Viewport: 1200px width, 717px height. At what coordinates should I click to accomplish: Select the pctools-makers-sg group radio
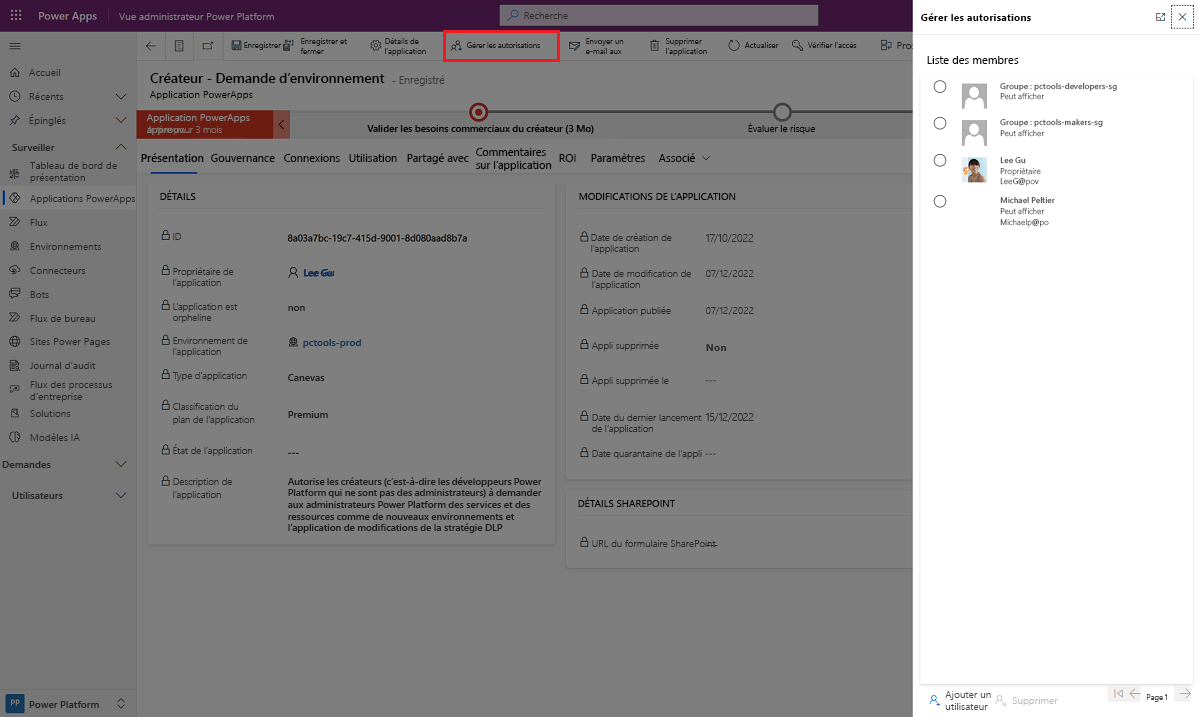click(x=940, y=123)
